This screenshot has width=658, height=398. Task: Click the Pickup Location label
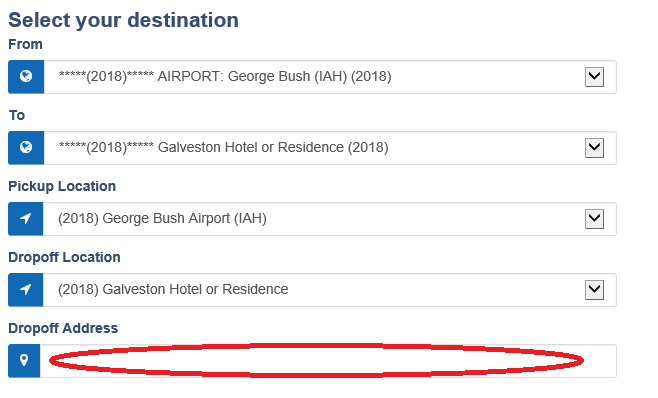[62, 186]
